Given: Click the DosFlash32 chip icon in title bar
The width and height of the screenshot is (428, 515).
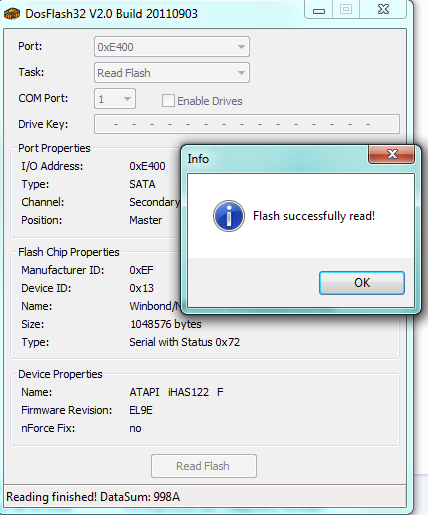Looking at the screenshot, I should [x=12, y=14].
